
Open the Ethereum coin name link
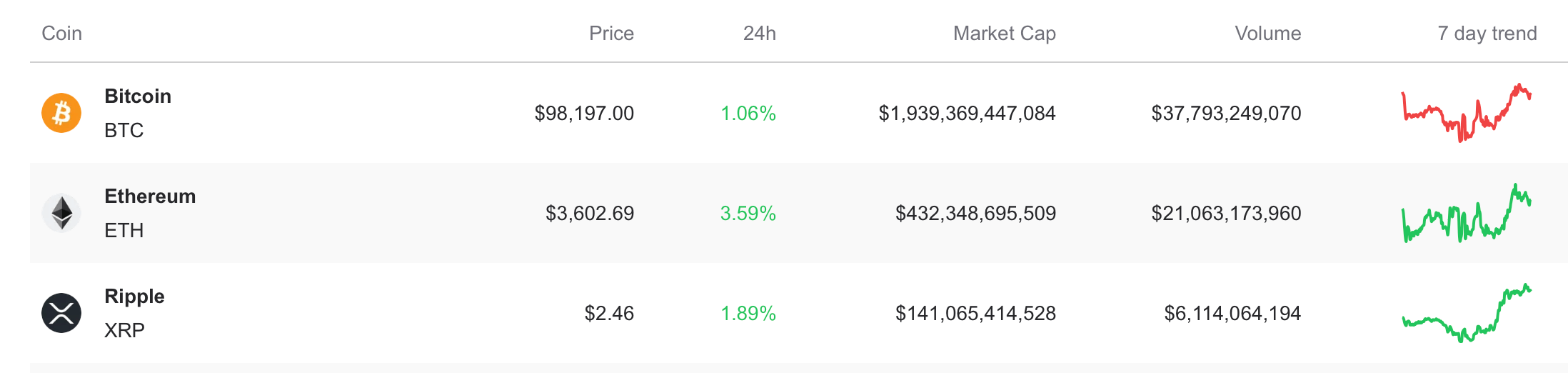150,197
